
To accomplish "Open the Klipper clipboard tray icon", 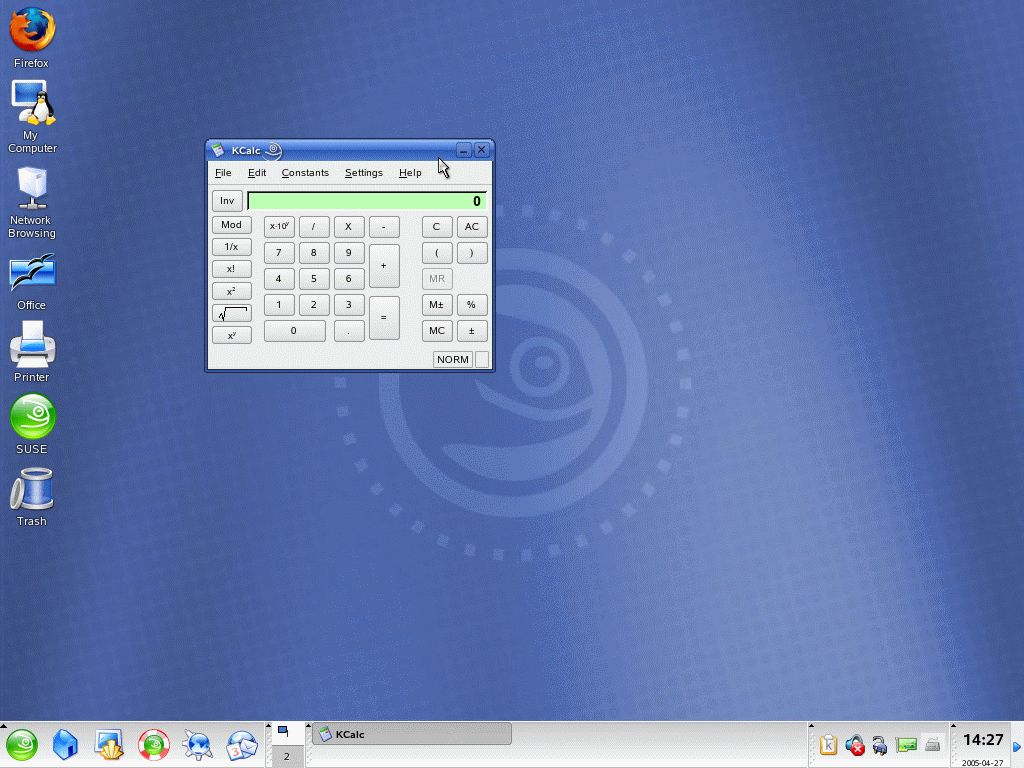I will (828, 745).
